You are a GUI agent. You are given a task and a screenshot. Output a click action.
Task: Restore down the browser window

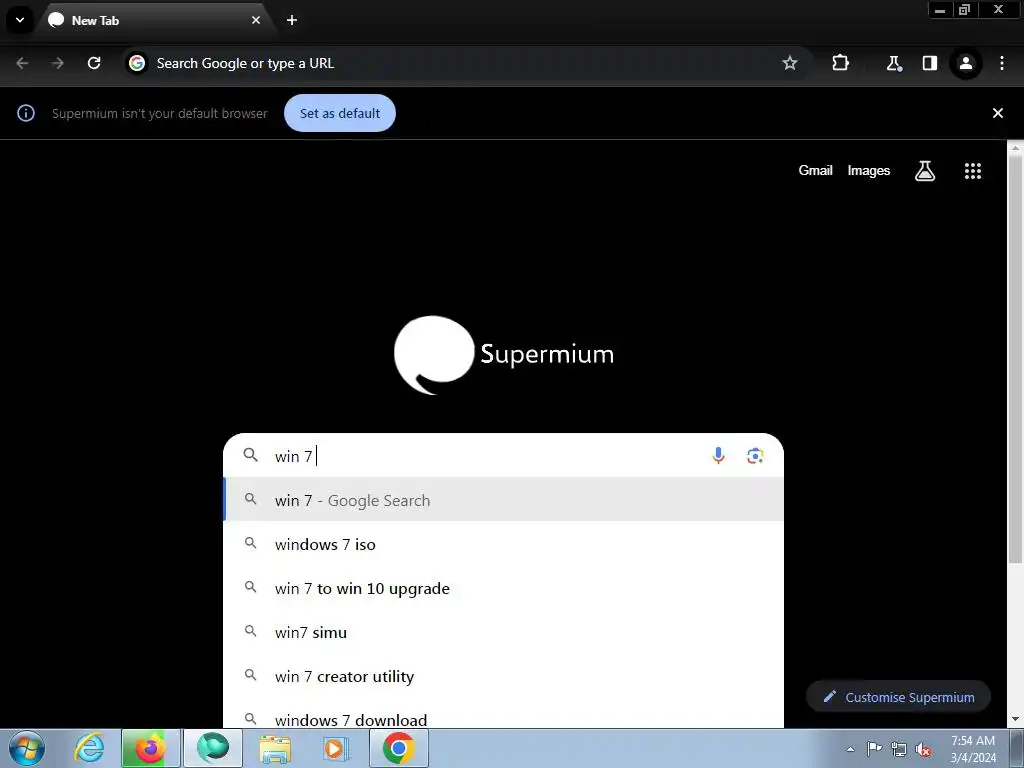[964, 10]
